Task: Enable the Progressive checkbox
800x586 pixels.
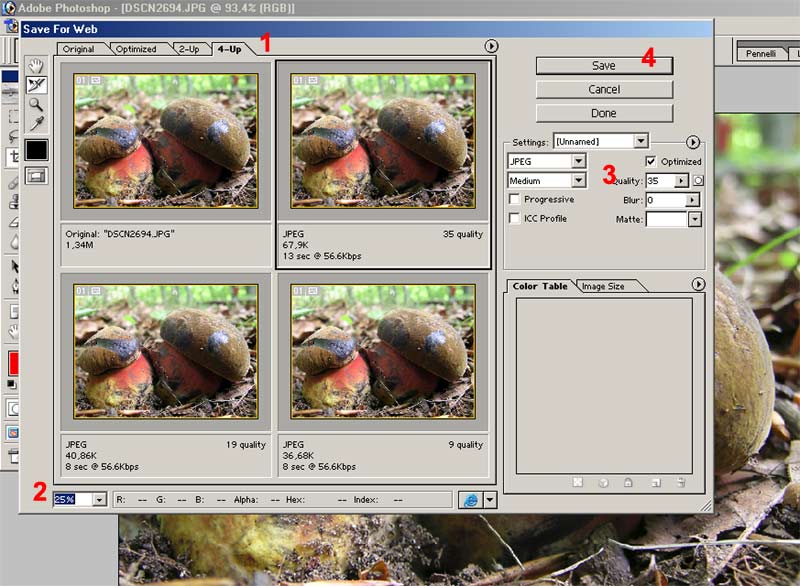Action: tap(515, 200)
